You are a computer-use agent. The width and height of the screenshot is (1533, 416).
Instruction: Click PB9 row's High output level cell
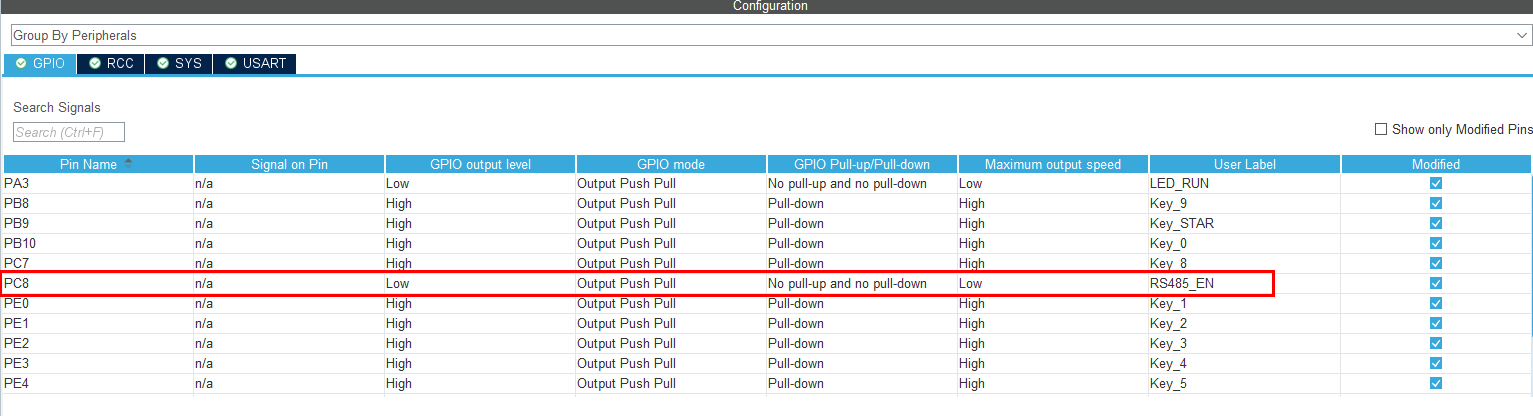pyautogui.click(x=480, y=224)
